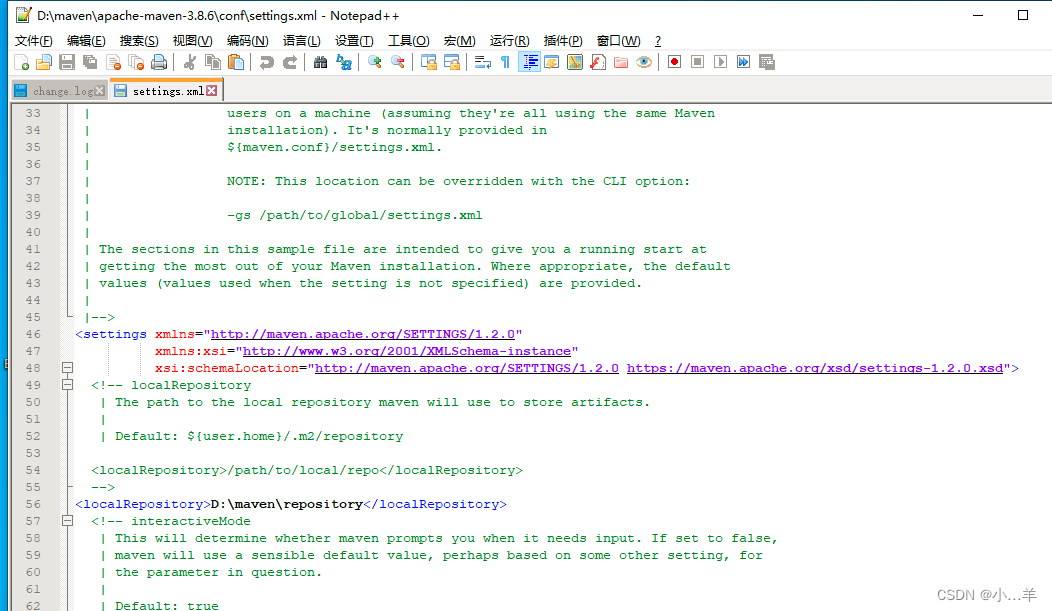Click the Stop Recording macro icon
This screenshot has height=611, width=1052.
click(x=698, y=62)
